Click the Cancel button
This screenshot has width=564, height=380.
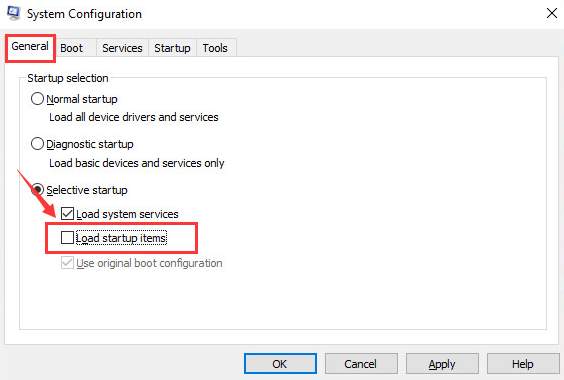tap(361, 364)
